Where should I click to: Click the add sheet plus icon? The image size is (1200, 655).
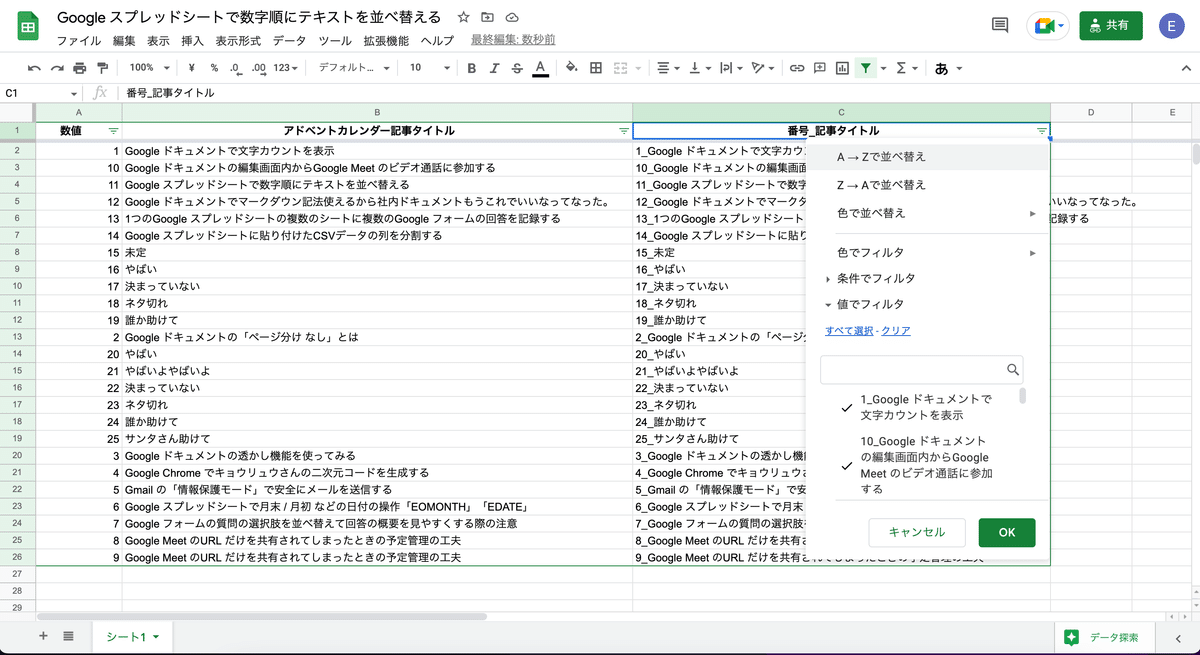[43, 636]
